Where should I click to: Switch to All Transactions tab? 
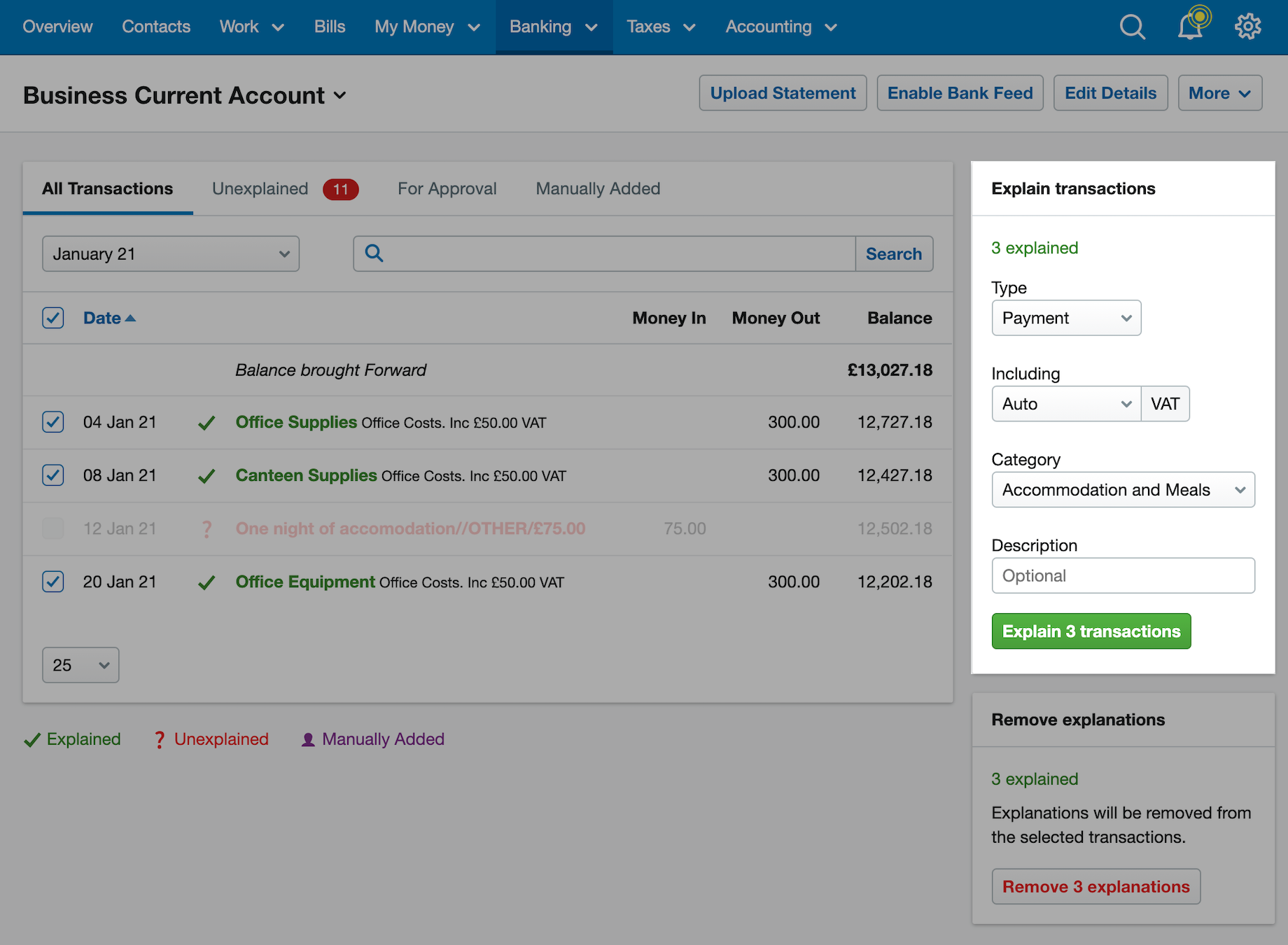coord(108,189)
